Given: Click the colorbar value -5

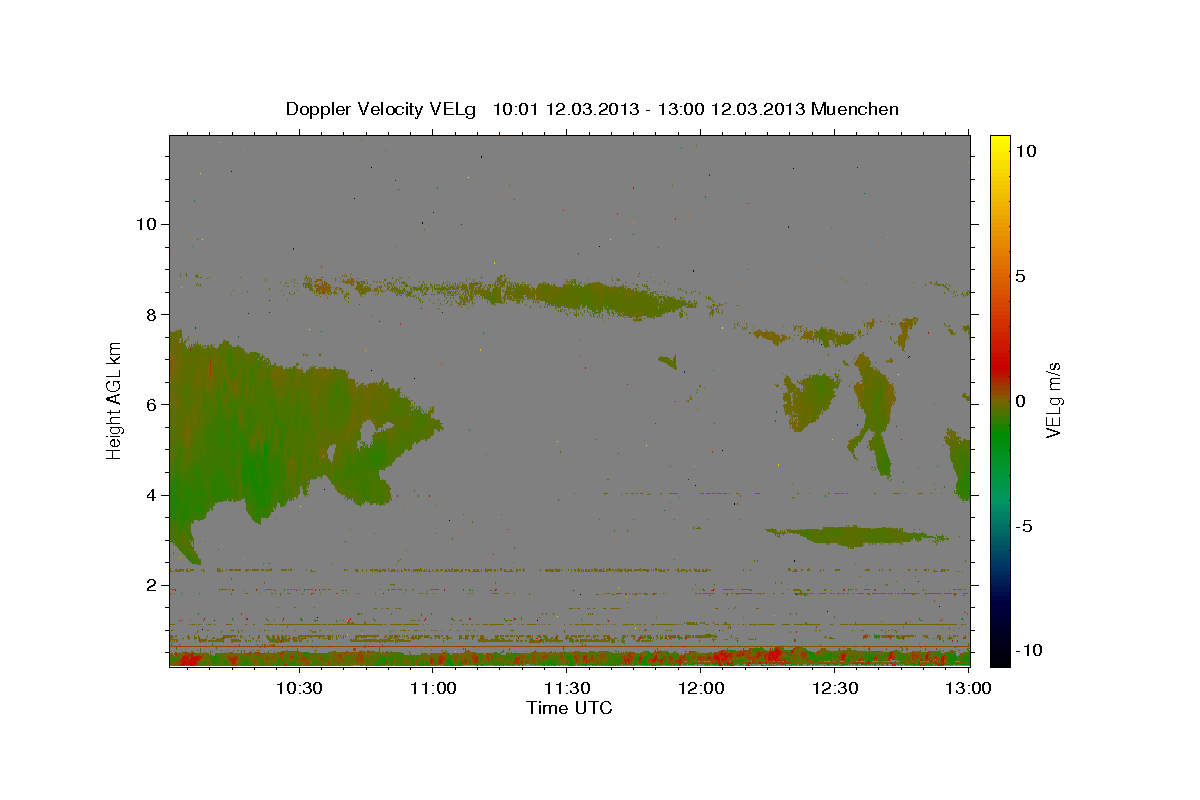Looking at the screenshot, I should [1024, 526].
